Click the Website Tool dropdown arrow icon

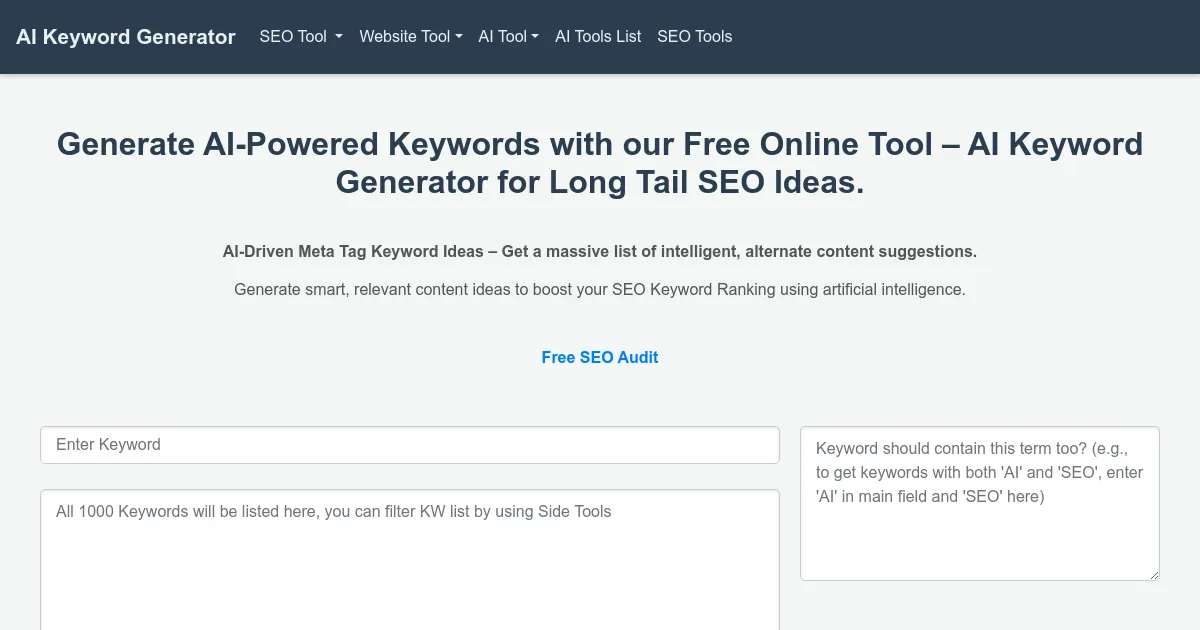(x=459, y=37)
